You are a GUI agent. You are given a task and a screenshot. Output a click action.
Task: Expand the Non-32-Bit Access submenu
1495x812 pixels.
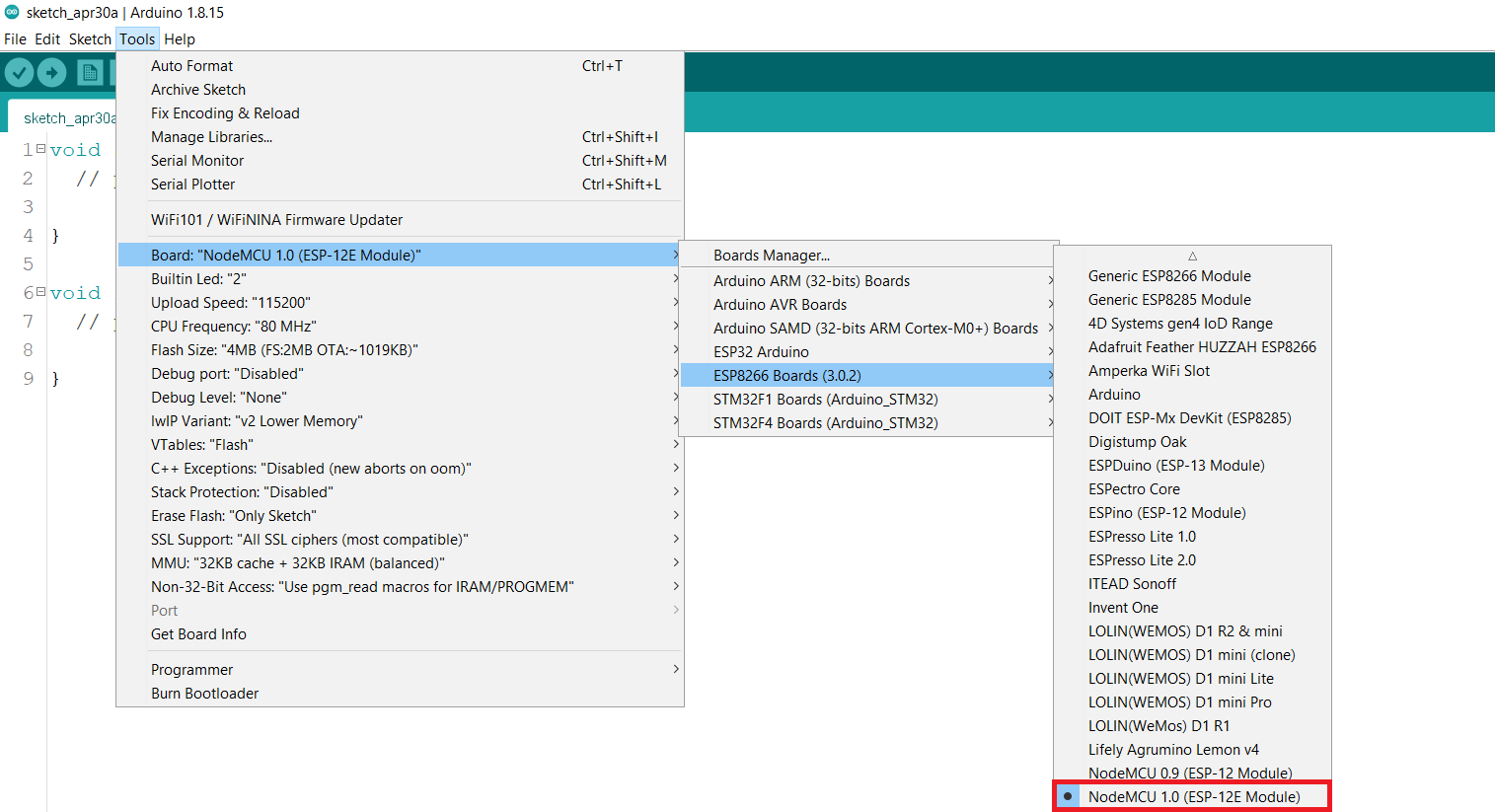tap(400, 587)
